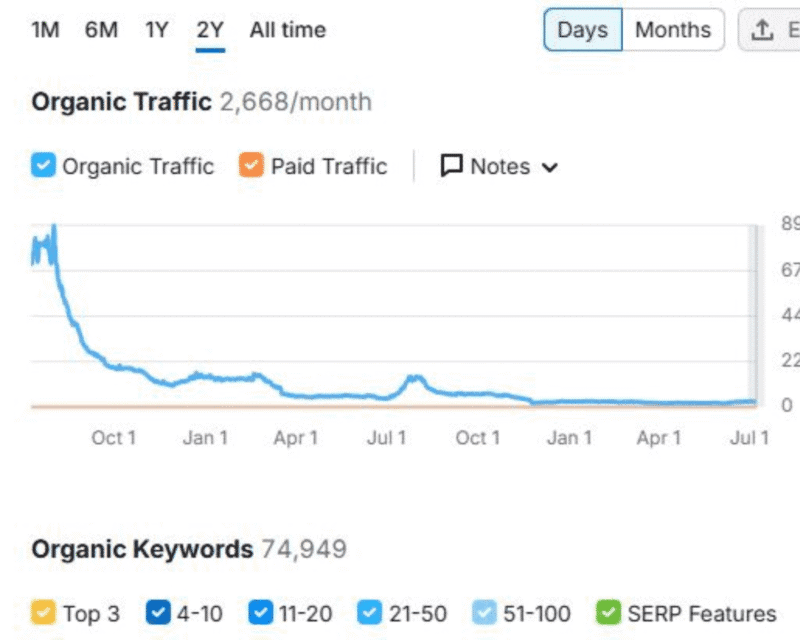Toggle the Top 3 keywords checkbox
The image size is (800, 640).
(x=43, y=612)
